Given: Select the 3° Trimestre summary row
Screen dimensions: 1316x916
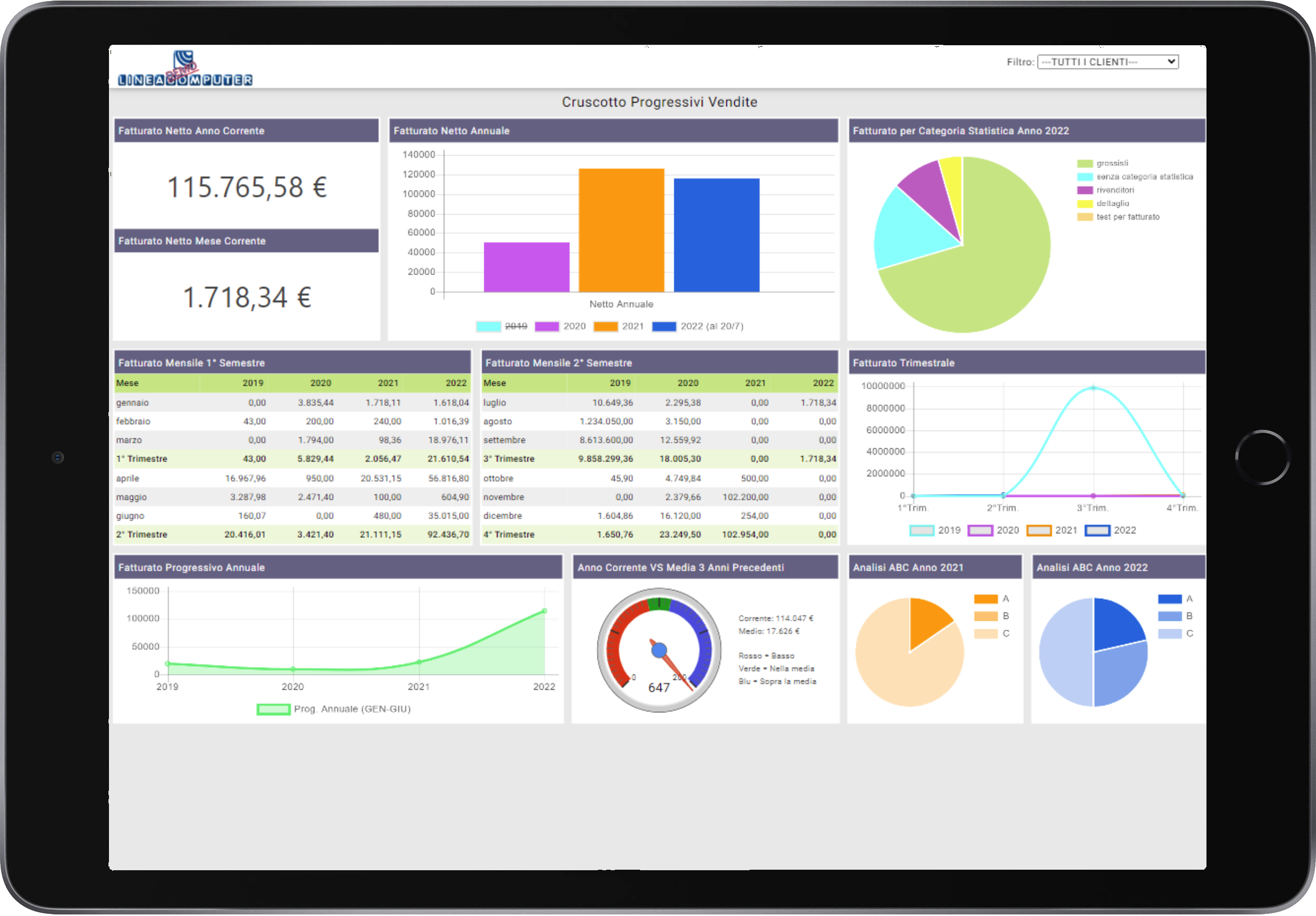Looking at the screenshot, I should coord(660,459).
